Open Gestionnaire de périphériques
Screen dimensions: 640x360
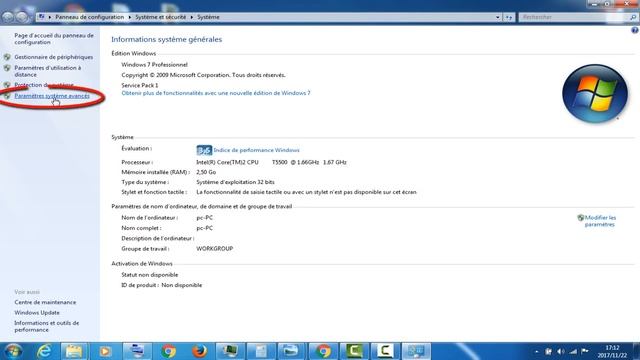click(53, 57)
